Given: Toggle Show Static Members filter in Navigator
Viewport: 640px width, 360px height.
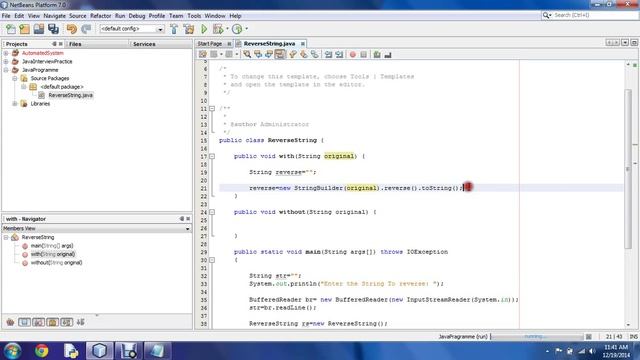Looking at the screenshot, I should pos(38,322).
